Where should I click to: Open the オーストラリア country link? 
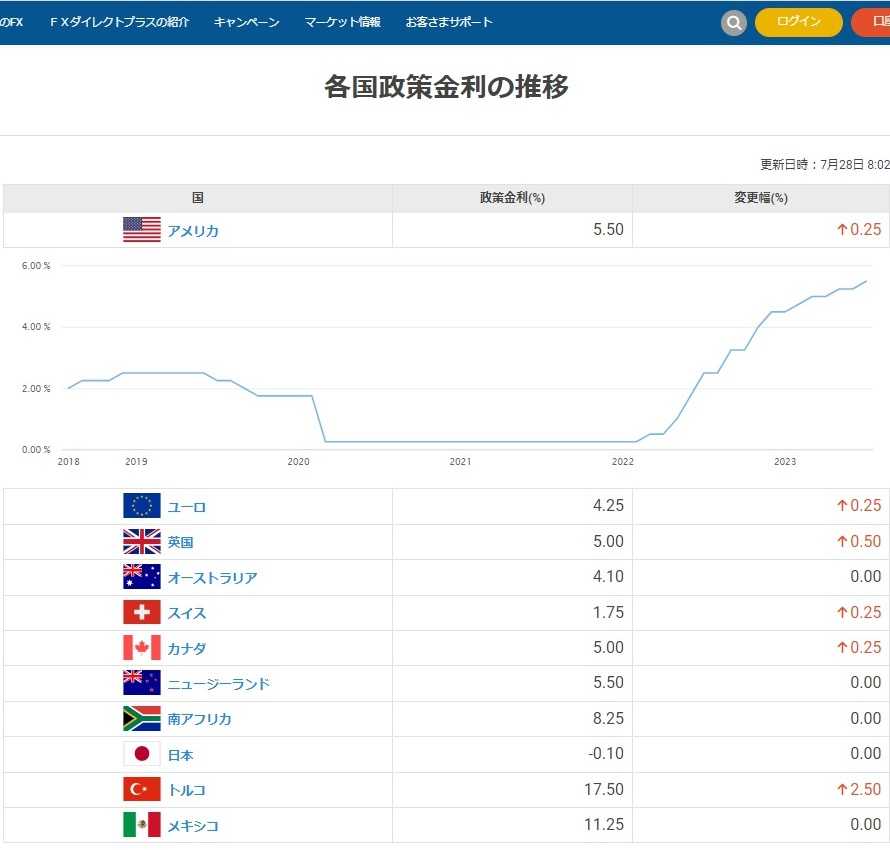(212, 578)
